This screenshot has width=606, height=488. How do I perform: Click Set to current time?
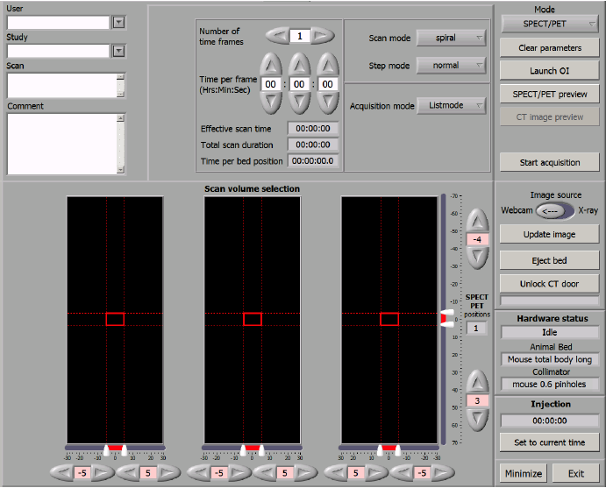coord(548,442)
